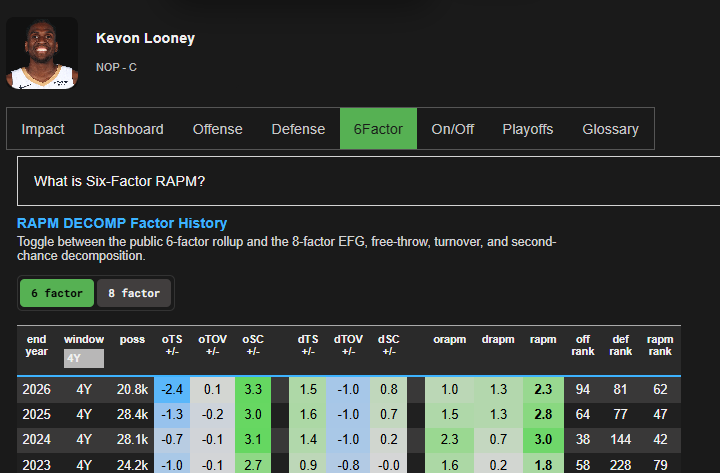Image resolution: width=720 pixels, height=473 pixels.
Task: Switch to the Dashboard tab
Action: pos(128,129)
